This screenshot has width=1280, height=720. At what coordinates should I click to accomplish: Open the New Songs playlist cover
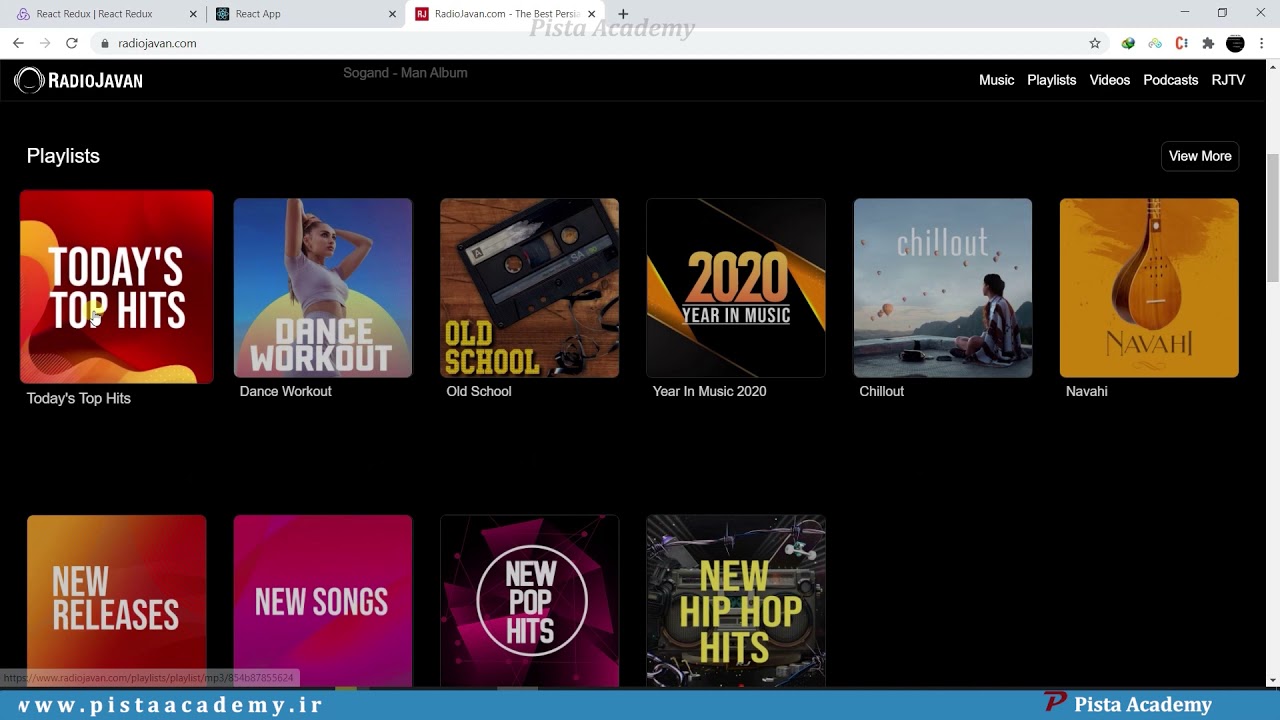click(323, 600)
